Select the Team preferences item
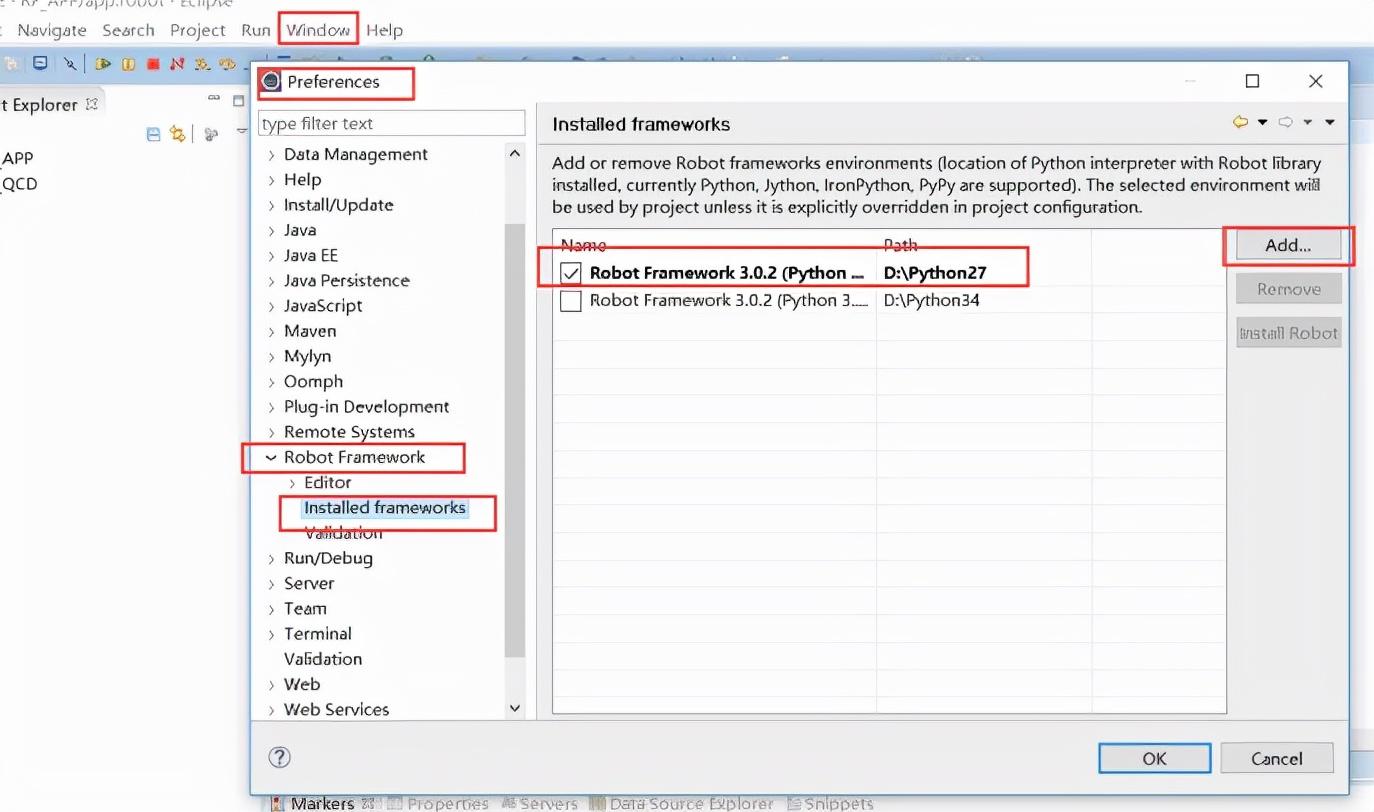 pos(305,609)
